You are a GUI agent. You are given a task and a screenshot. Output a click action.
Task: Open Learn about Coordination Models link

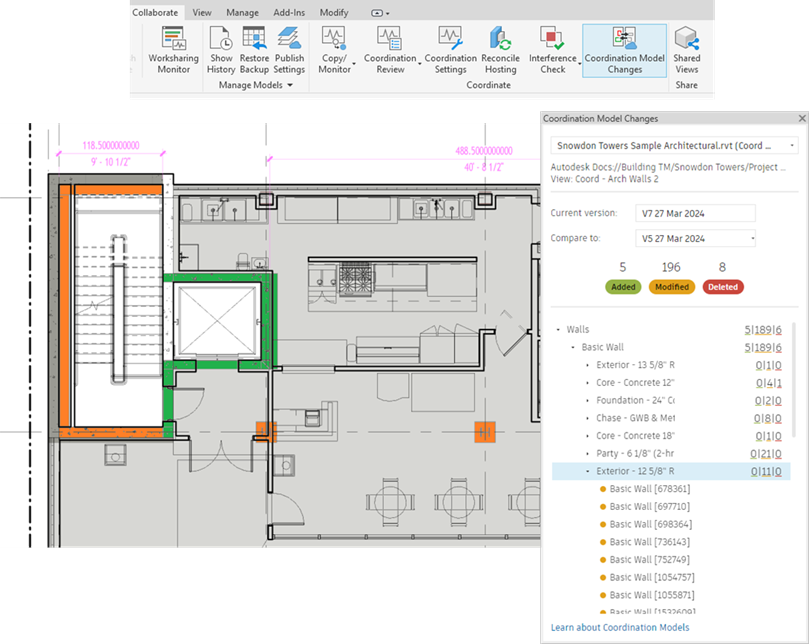pos(620,627)
